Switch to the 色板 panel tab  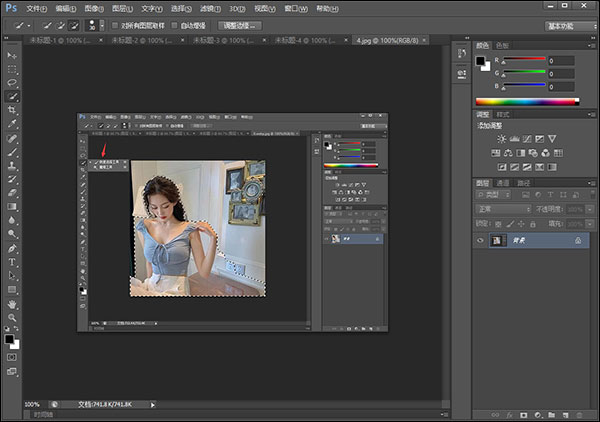click(x=503, y=45)
